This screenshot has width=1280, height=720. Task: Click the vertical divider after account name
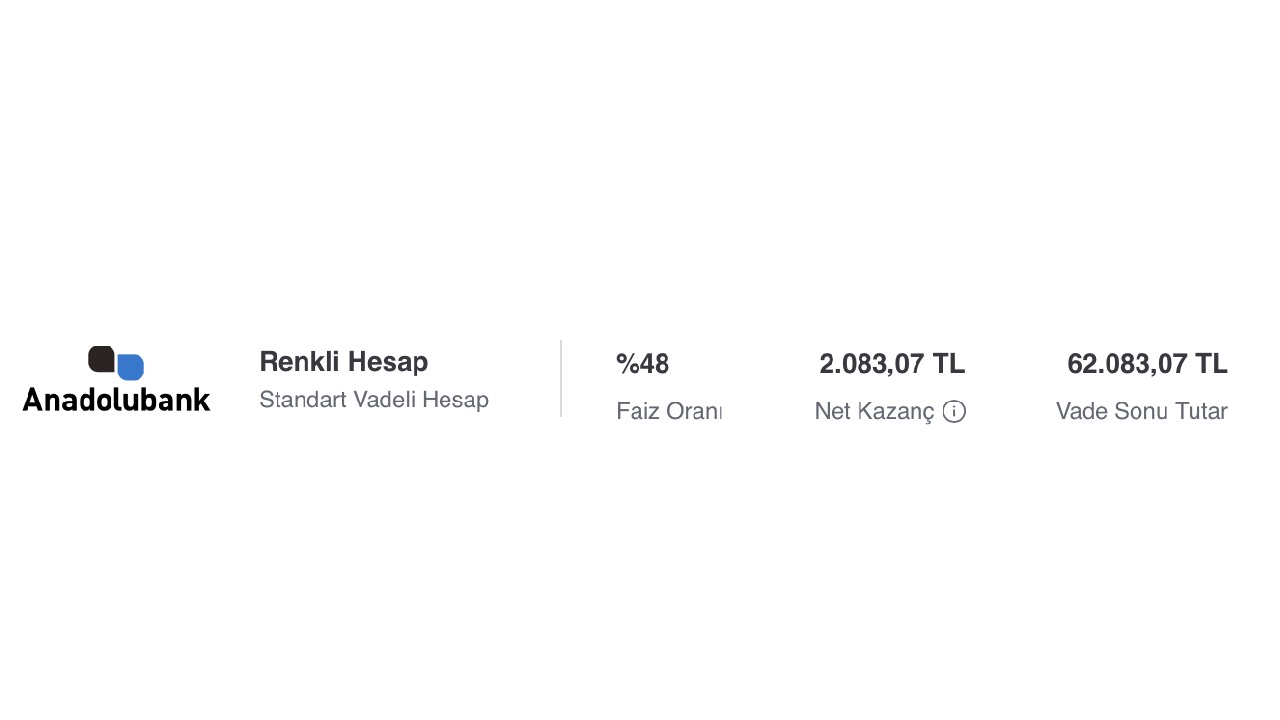click(561, 378)
